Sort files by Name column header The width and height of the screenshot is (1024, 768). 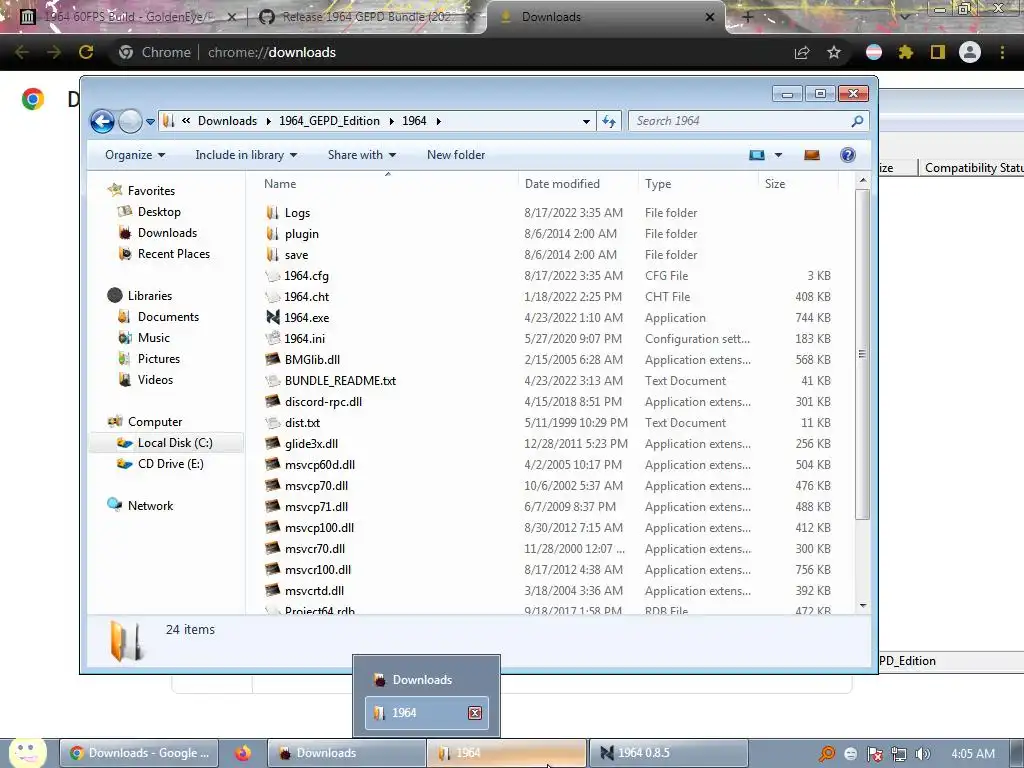280,184
